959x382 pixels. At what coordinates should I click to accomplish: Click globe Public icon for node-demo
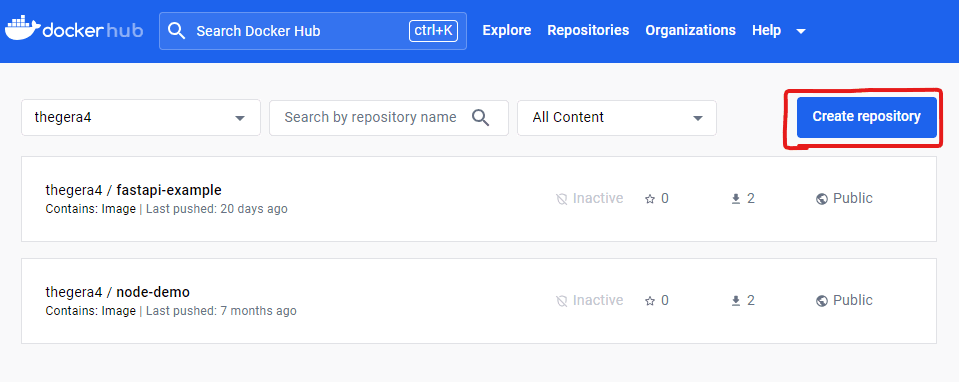[x=821, y=301]
